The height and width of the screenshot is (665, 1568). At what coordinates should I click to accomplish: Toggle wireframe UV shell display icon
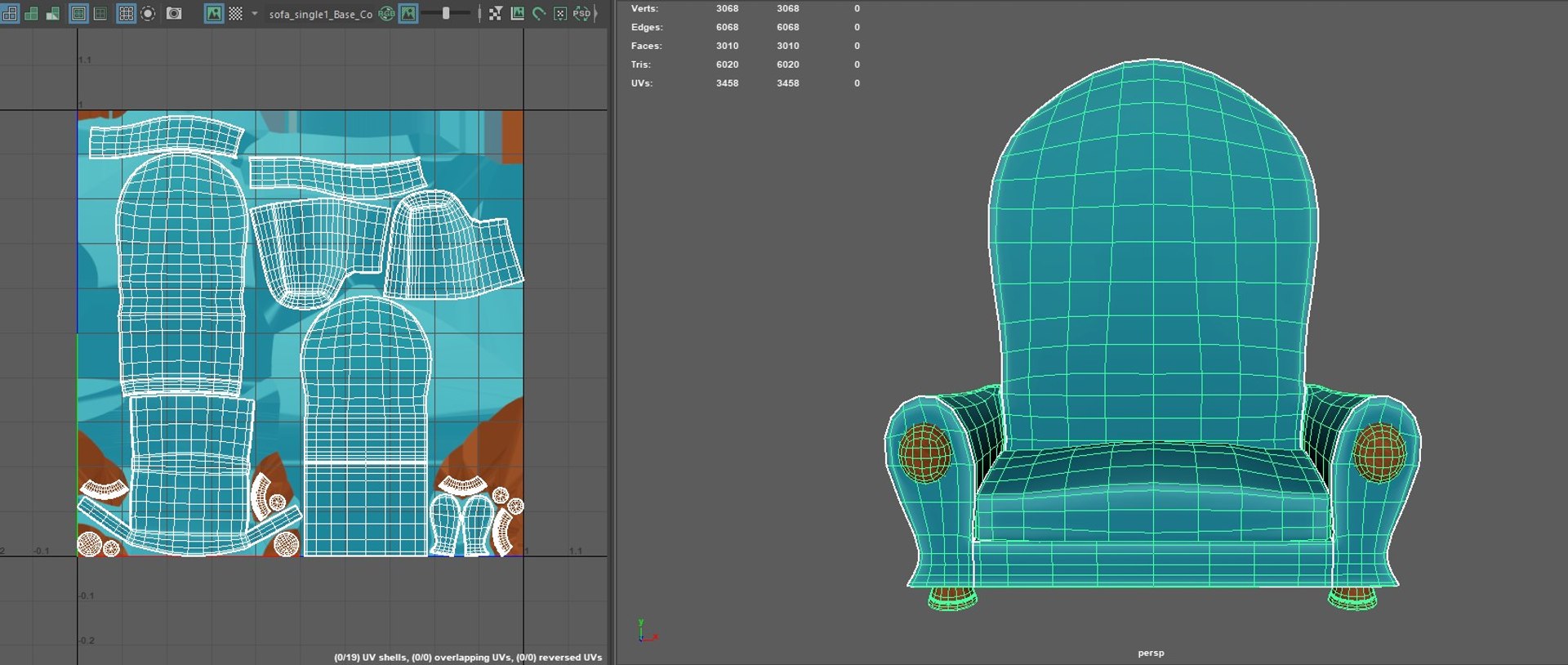(x=10, y=14)
